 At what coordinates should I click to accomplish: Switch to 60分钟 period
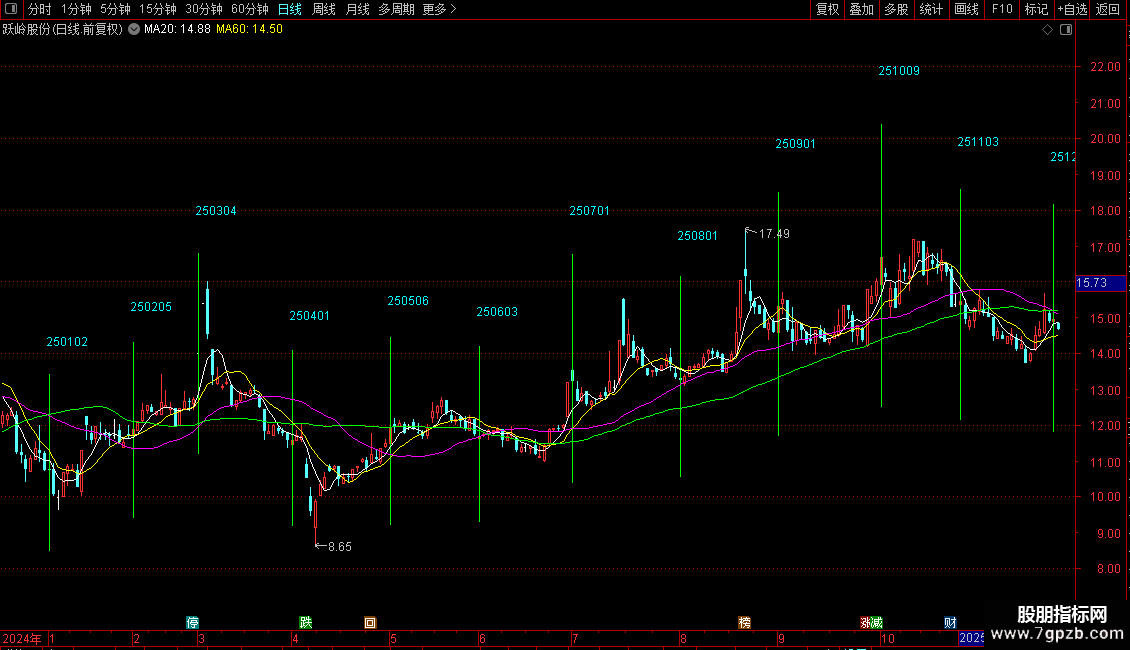(x=249, y=9)
